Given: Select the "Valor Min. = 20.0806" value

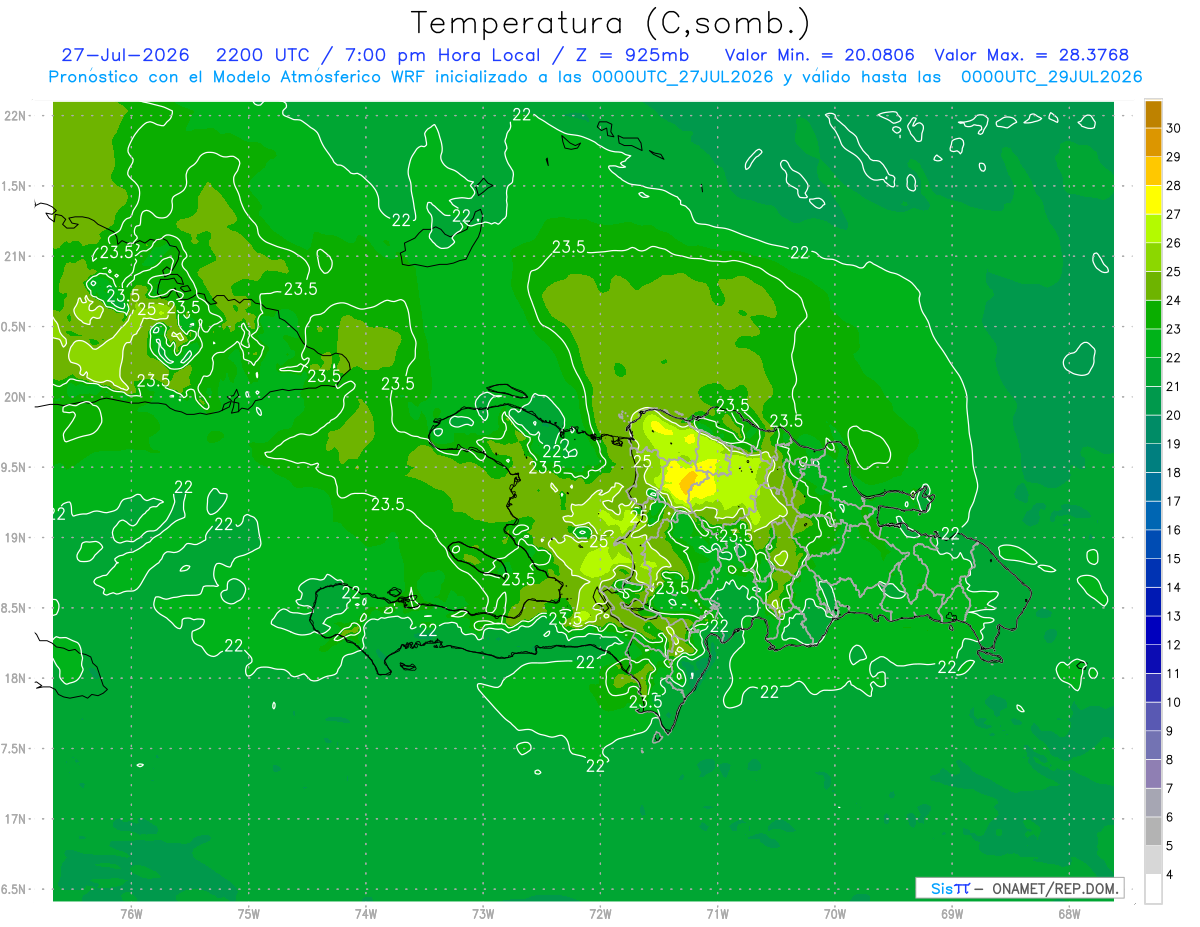Looking at the screenshot, I should click(819, 55).
